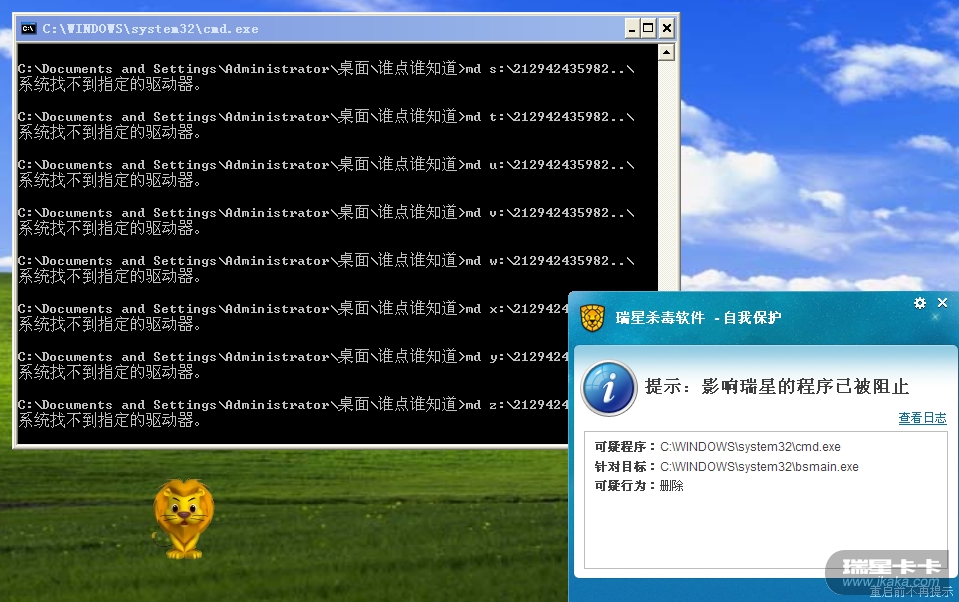The height and width of the screenshot is (602, 959).
Task: Click the 可疑行为 value 删除
Action: (672, 486)
